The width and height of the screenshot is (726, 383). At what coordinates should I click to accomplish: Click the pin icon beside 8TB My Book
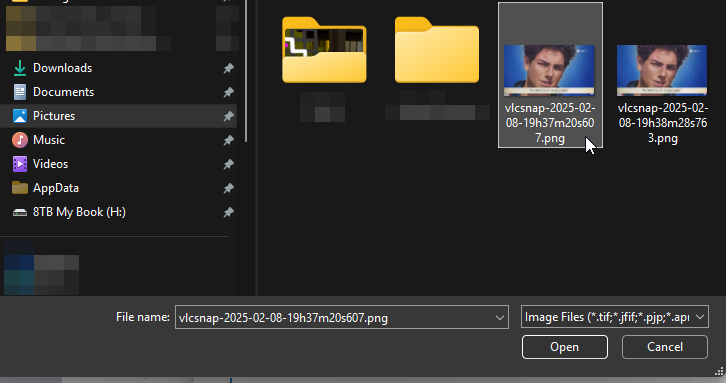pyautogui.click(x=228, y=213)
